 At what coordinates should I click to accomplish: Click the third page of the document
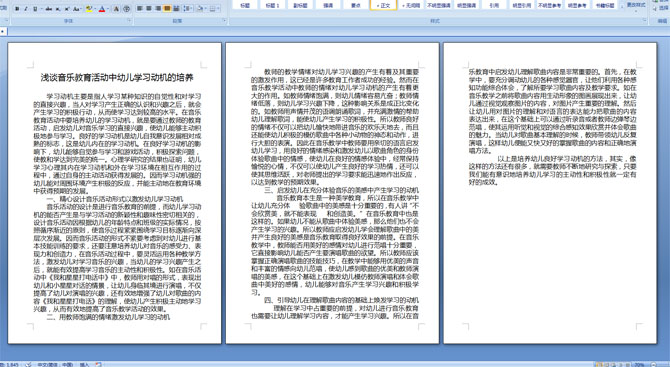[550, 193]
